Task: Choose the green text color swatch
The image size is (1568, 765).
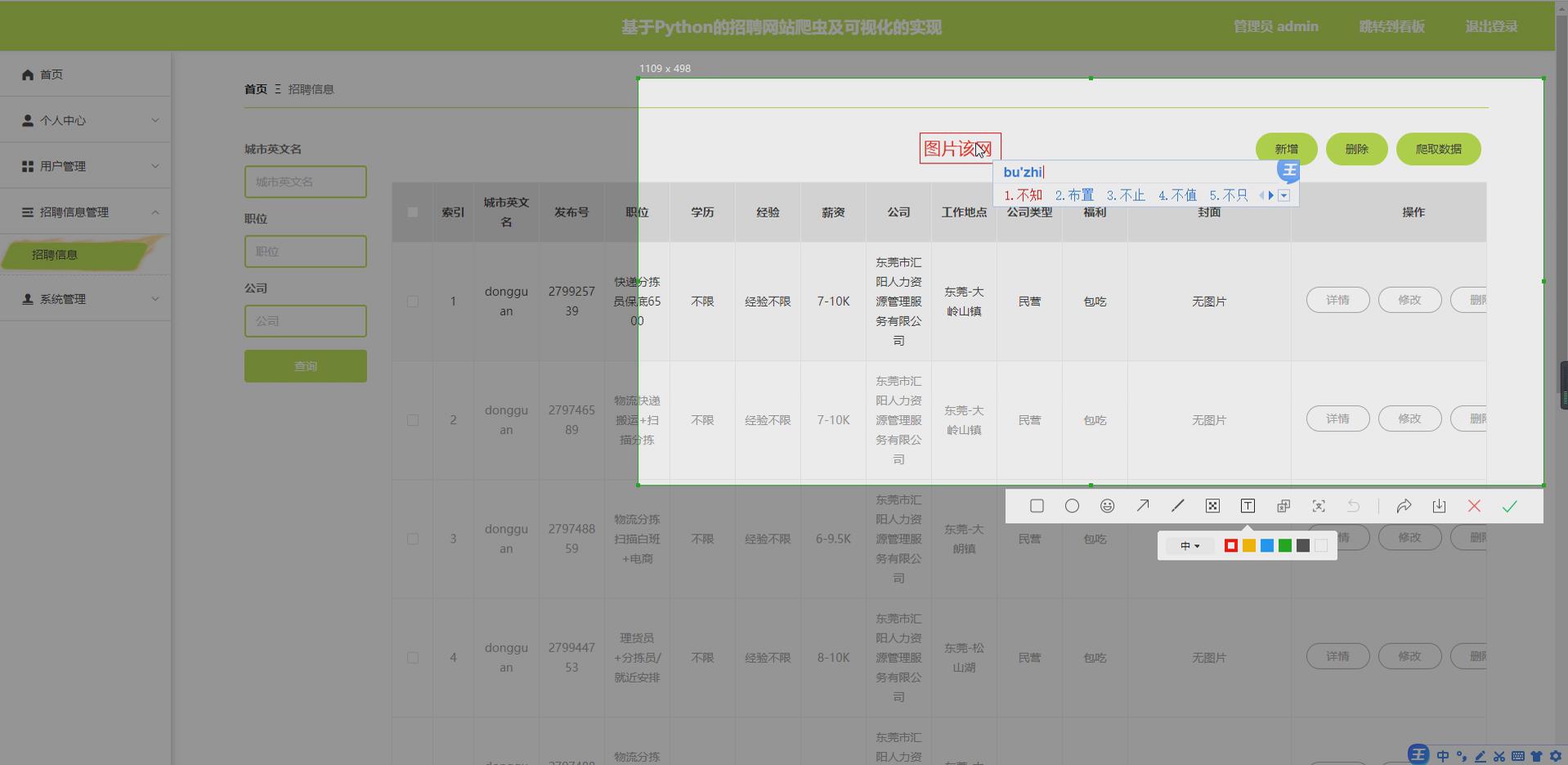Action: tap(1284, 546)
